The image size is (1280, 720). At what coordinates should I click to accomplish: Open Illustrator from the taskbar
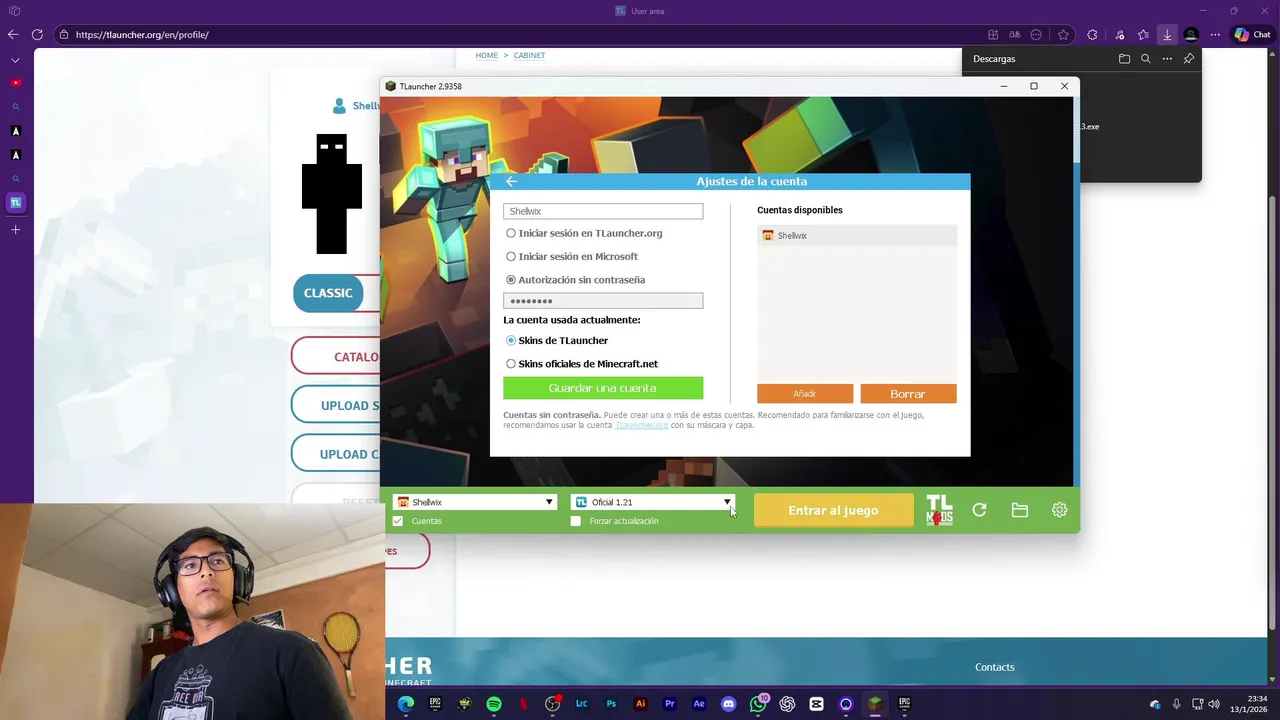click(x=641, y=704)
